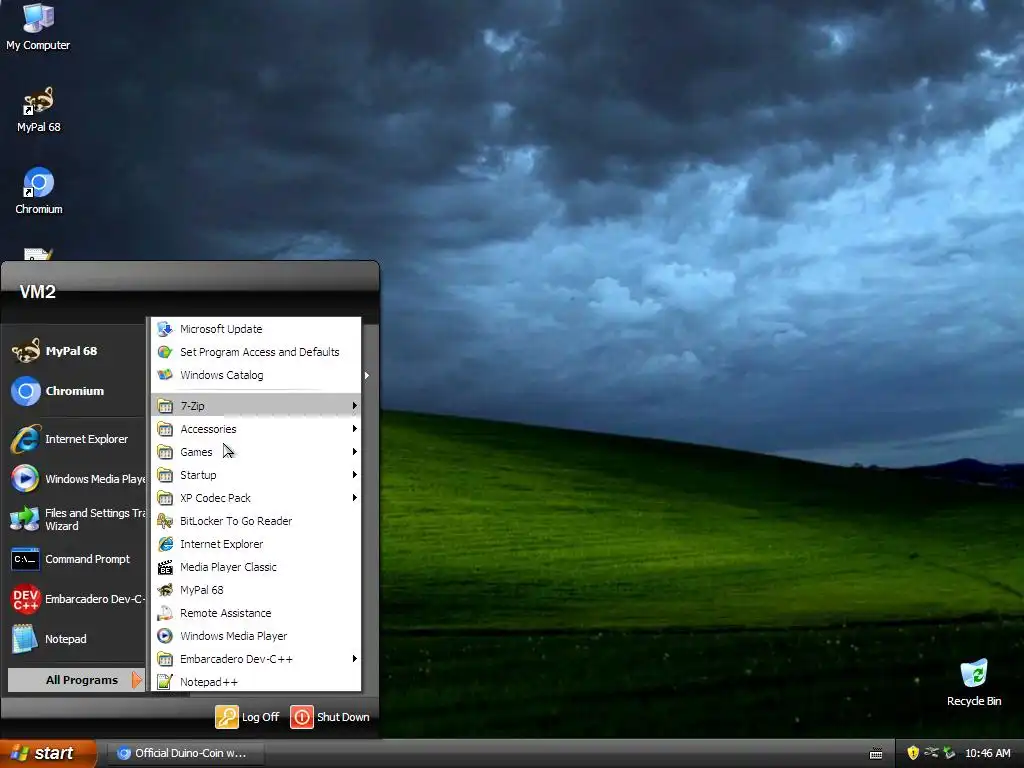Open Embarcadero Dev-C++ in left start pane
Screen dimensions: 1024x768
(76, 600)
